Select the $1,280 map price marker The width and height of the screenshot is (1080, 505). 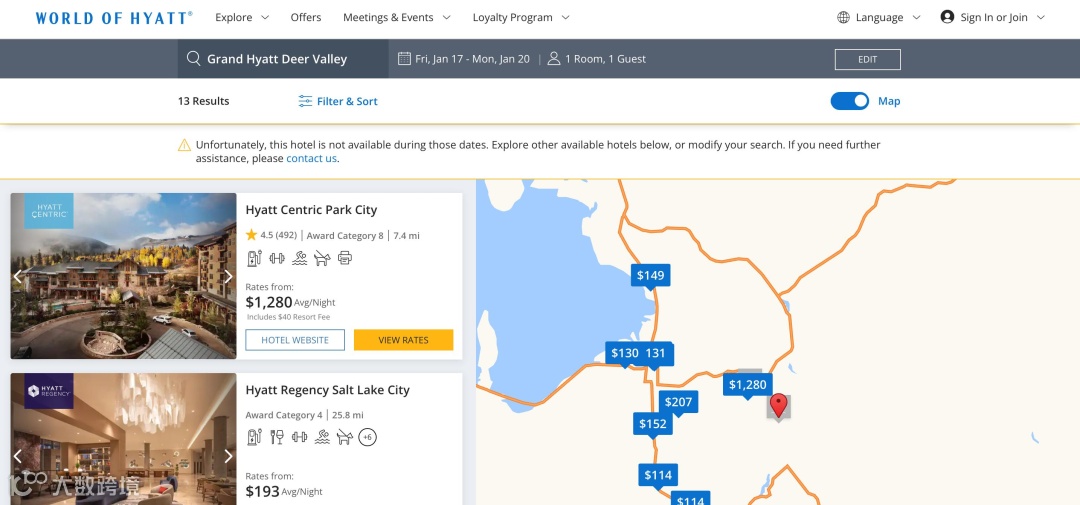747,385
